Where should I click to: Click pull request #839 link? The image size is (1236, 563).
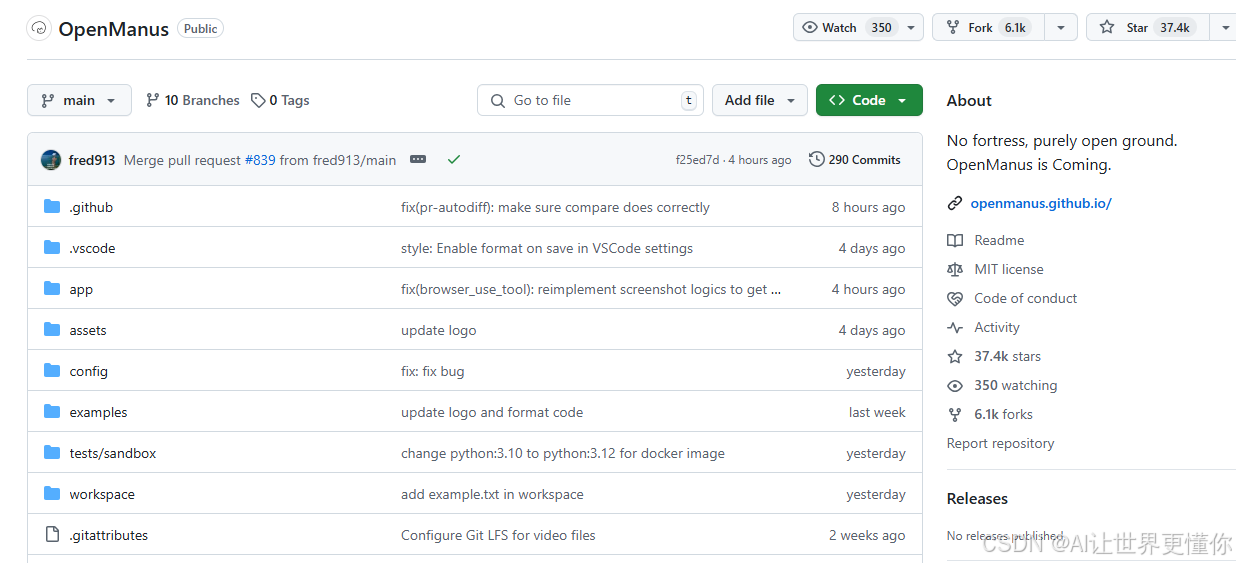coord(260,160)
